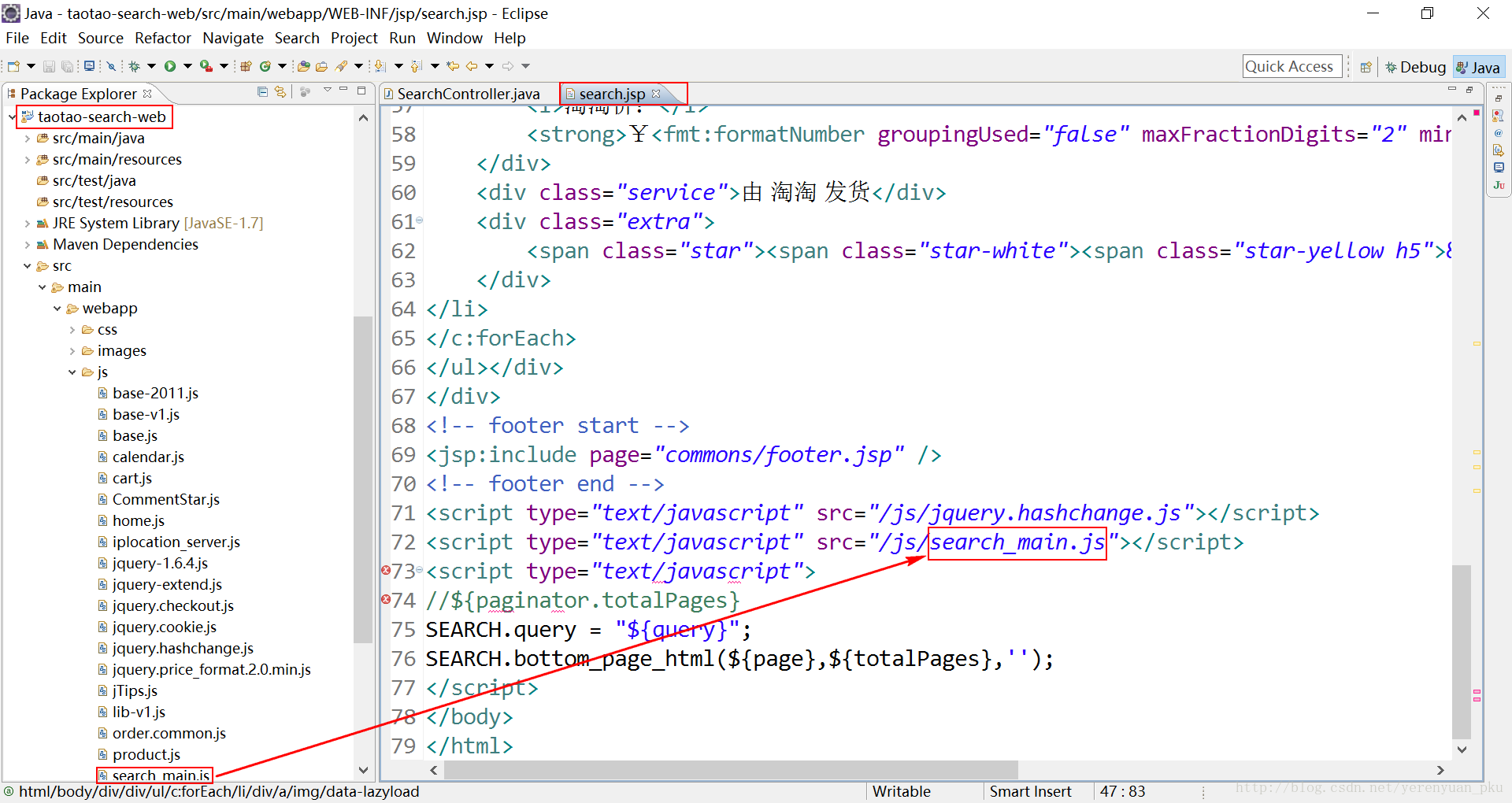Open the Project menu
The image size is (1512, 803).
354,38
